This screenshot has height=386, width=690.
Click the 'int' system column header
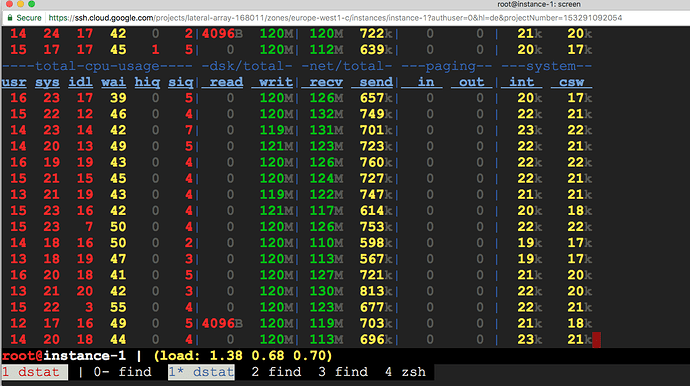521,82
